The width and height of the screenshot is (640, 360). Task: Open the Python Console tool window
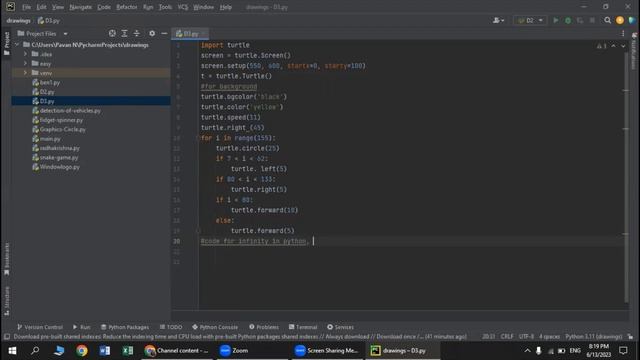[x=215, y=327]
